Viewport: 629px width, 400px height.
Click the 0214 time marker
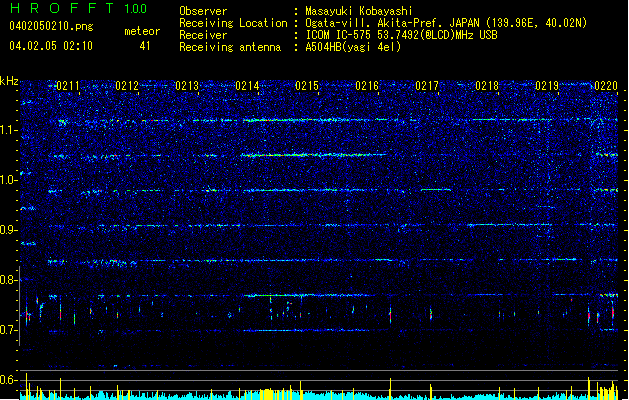coord(247,85)
